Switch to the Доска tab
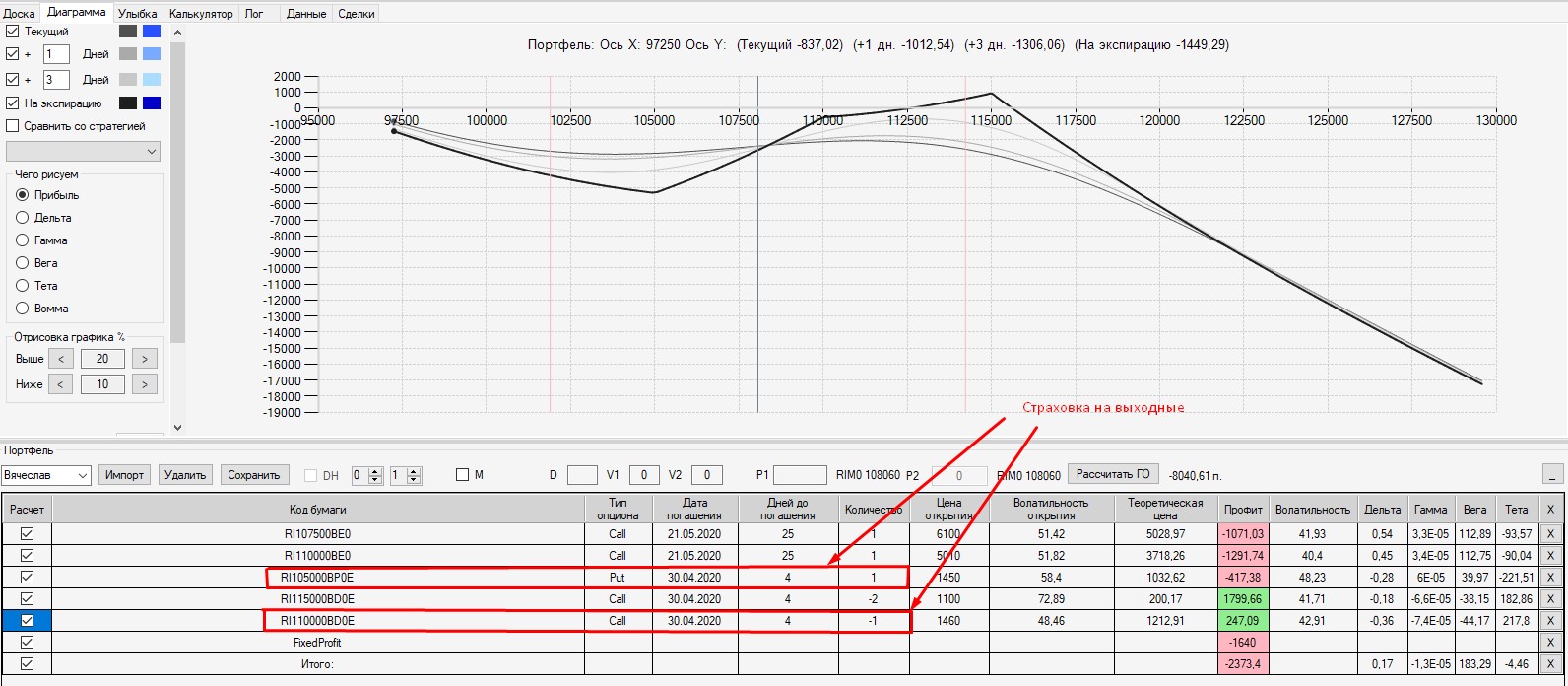This screenshot has height=686, width=1568. pyautogui.click(x=20, y=14)
